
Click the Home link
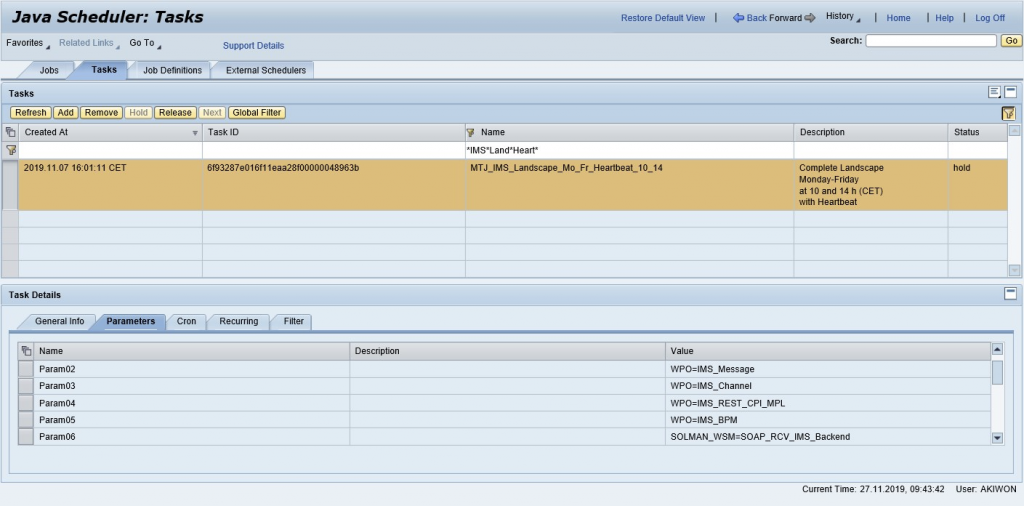coord(898,18)
